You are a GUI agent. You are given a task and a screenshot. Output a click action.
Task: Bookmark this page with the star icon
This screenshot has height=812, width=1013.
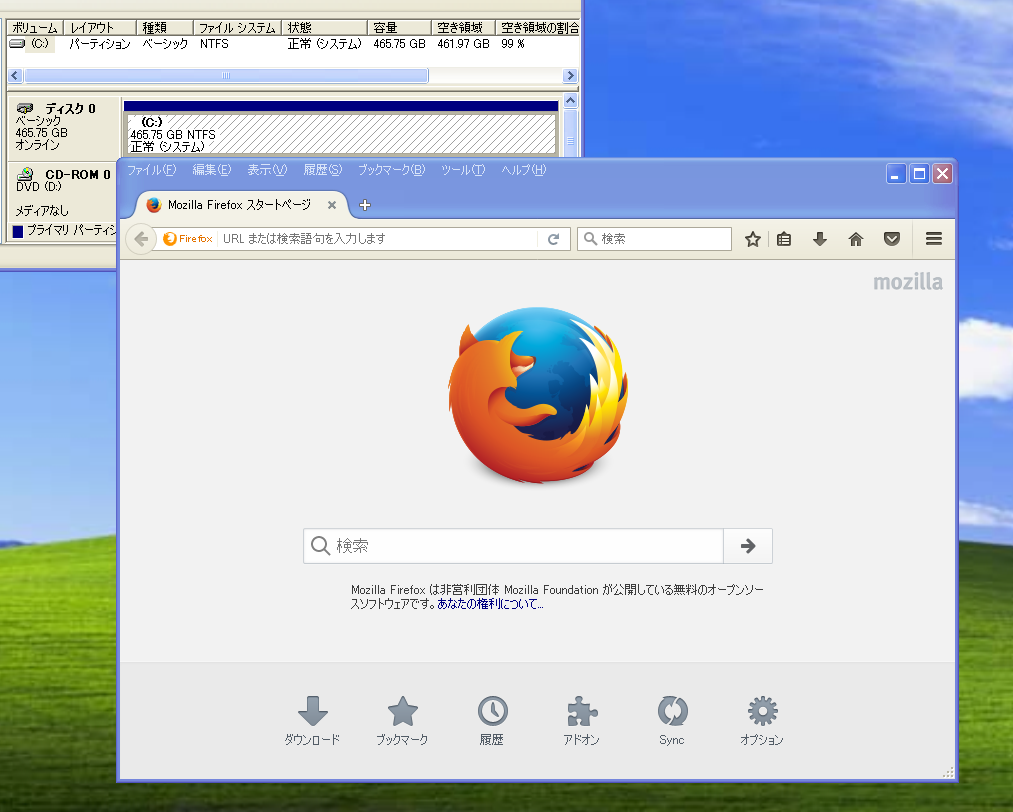coord(753,239)
